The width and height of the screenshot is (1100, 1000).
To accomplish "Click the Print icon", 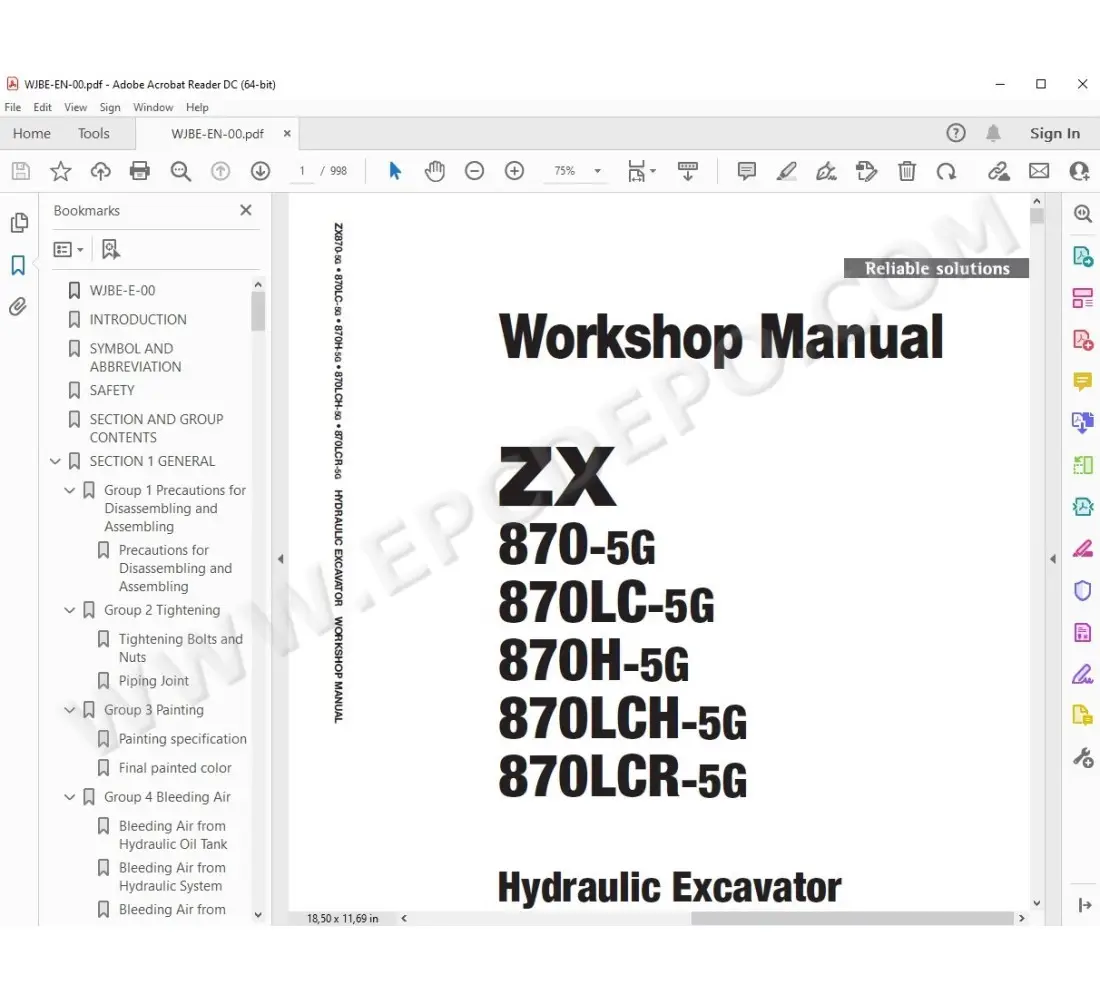I will (139, 170).
